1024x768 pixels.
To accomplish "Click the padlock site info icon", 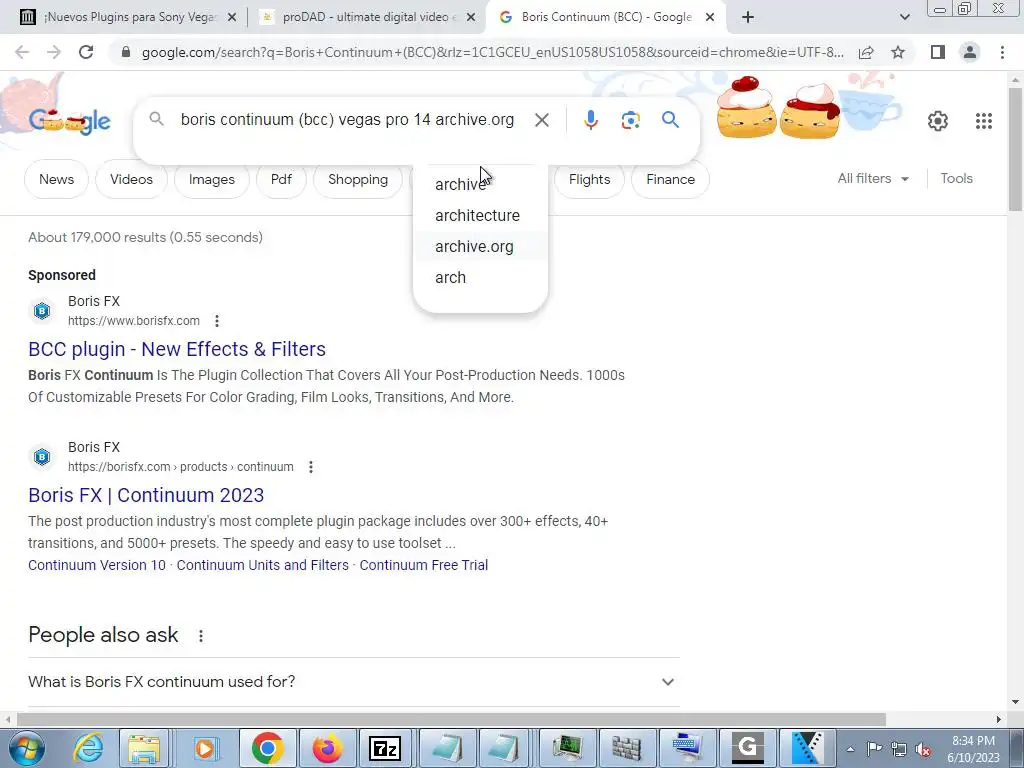I will tap(126, 52).
